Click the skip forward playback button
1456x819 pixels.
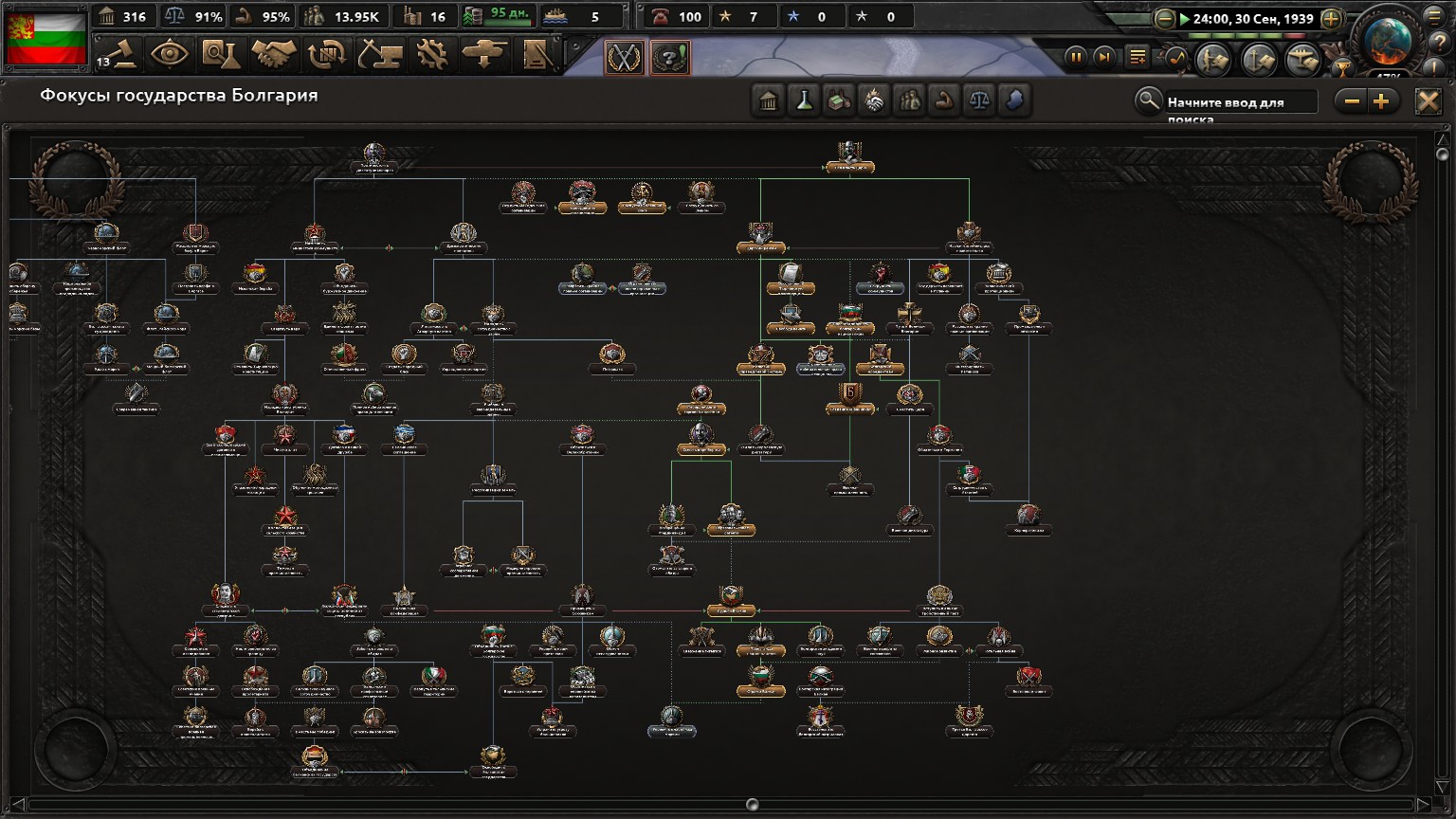1104,57
